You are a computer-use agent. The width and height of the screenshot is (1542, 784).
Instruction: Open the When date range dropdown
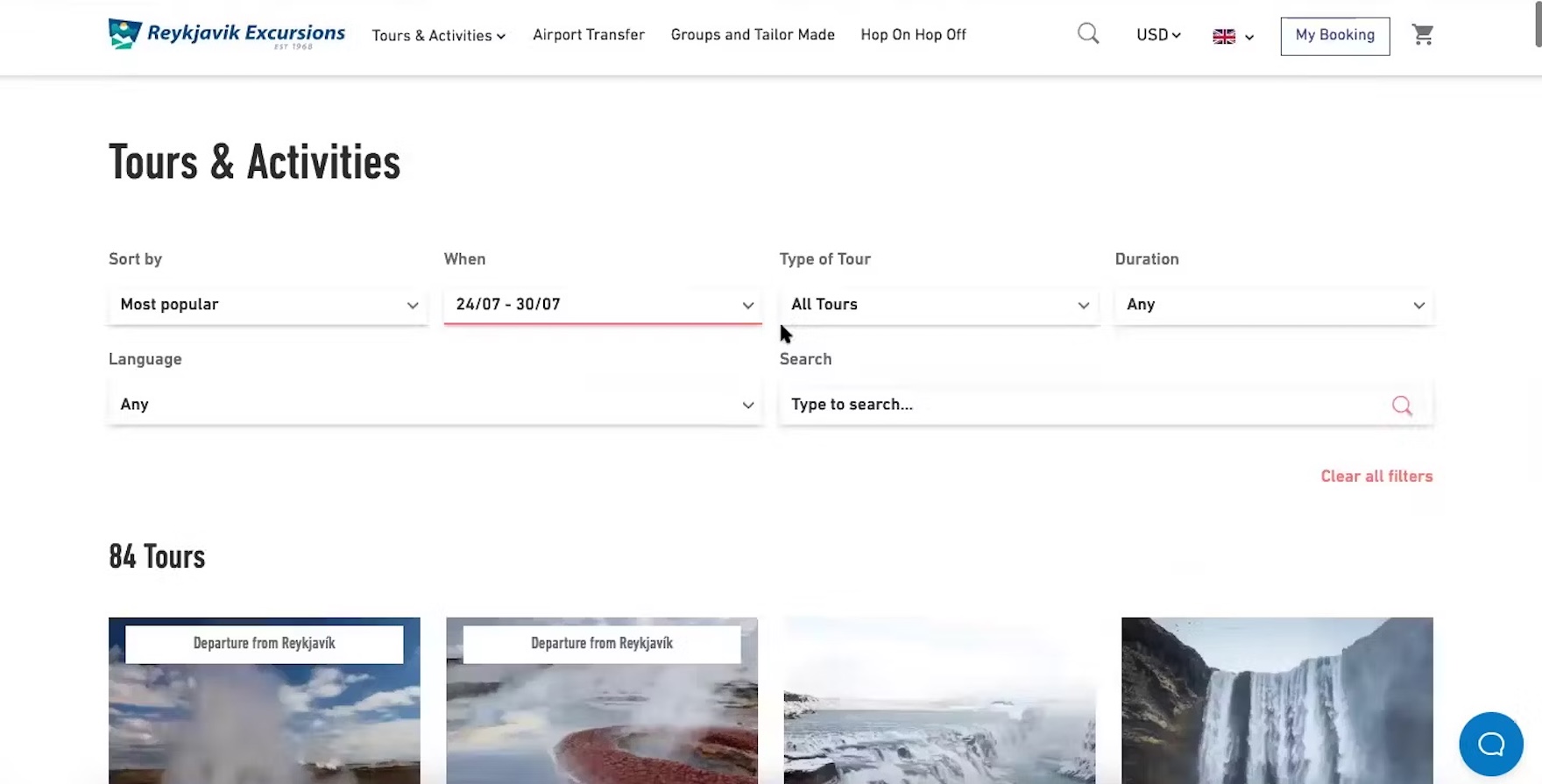pos(602,305)
